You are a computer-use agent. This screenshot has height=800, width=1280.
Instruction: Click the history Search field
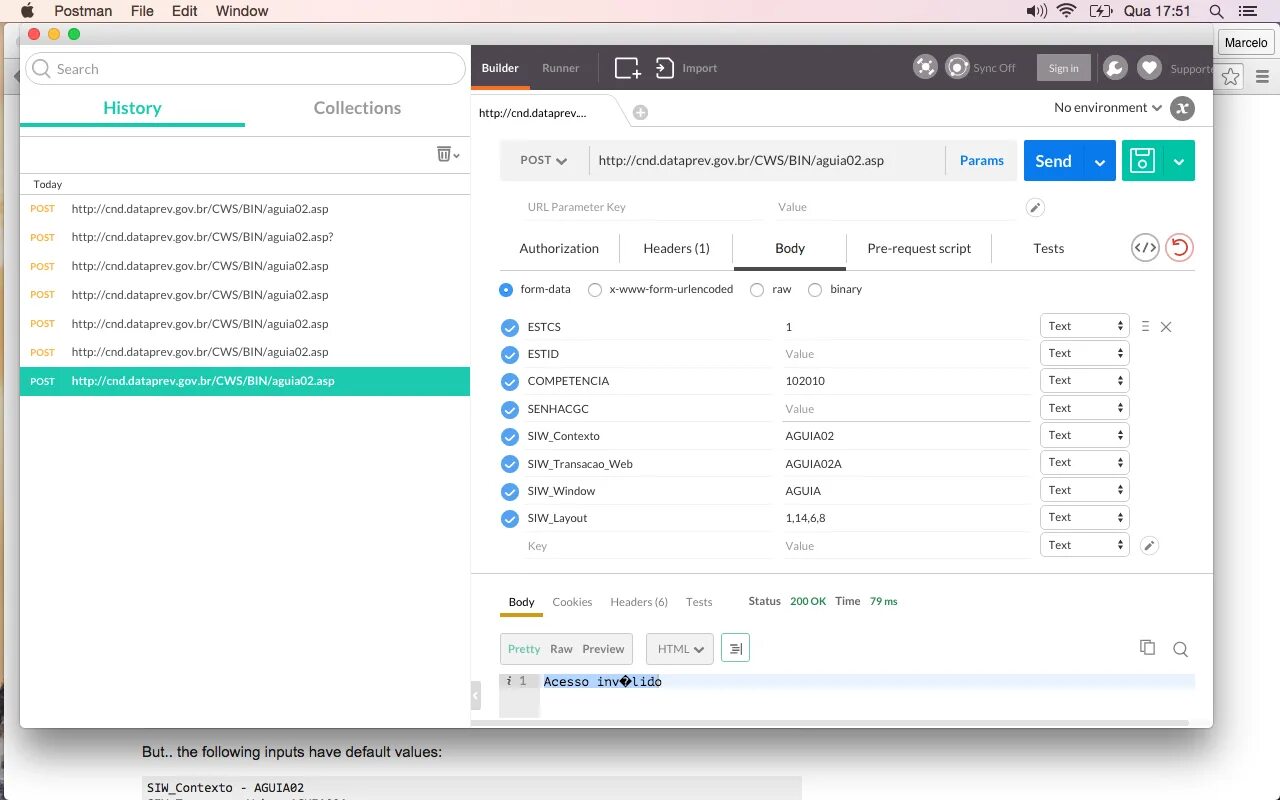click(245, 69)
